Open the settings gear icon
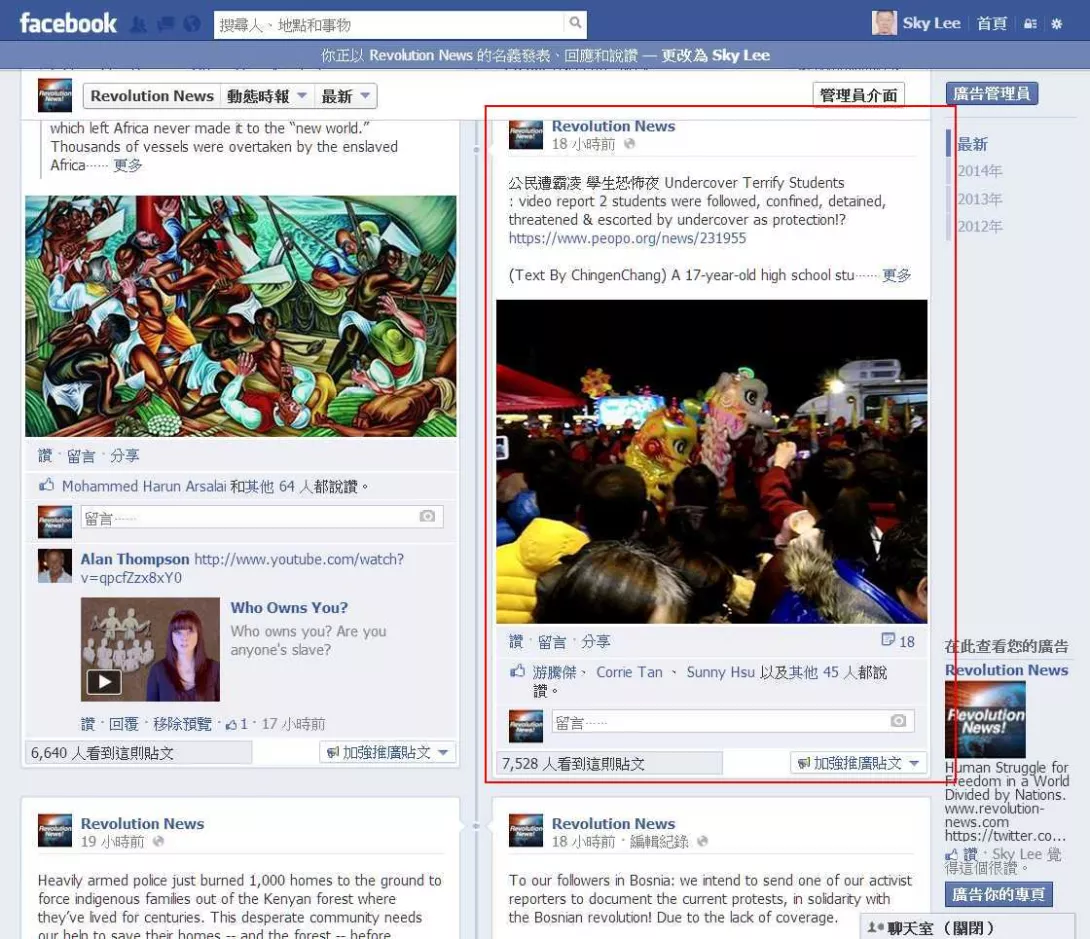Screen dimensions: 1090x939 click(1057, 24)
